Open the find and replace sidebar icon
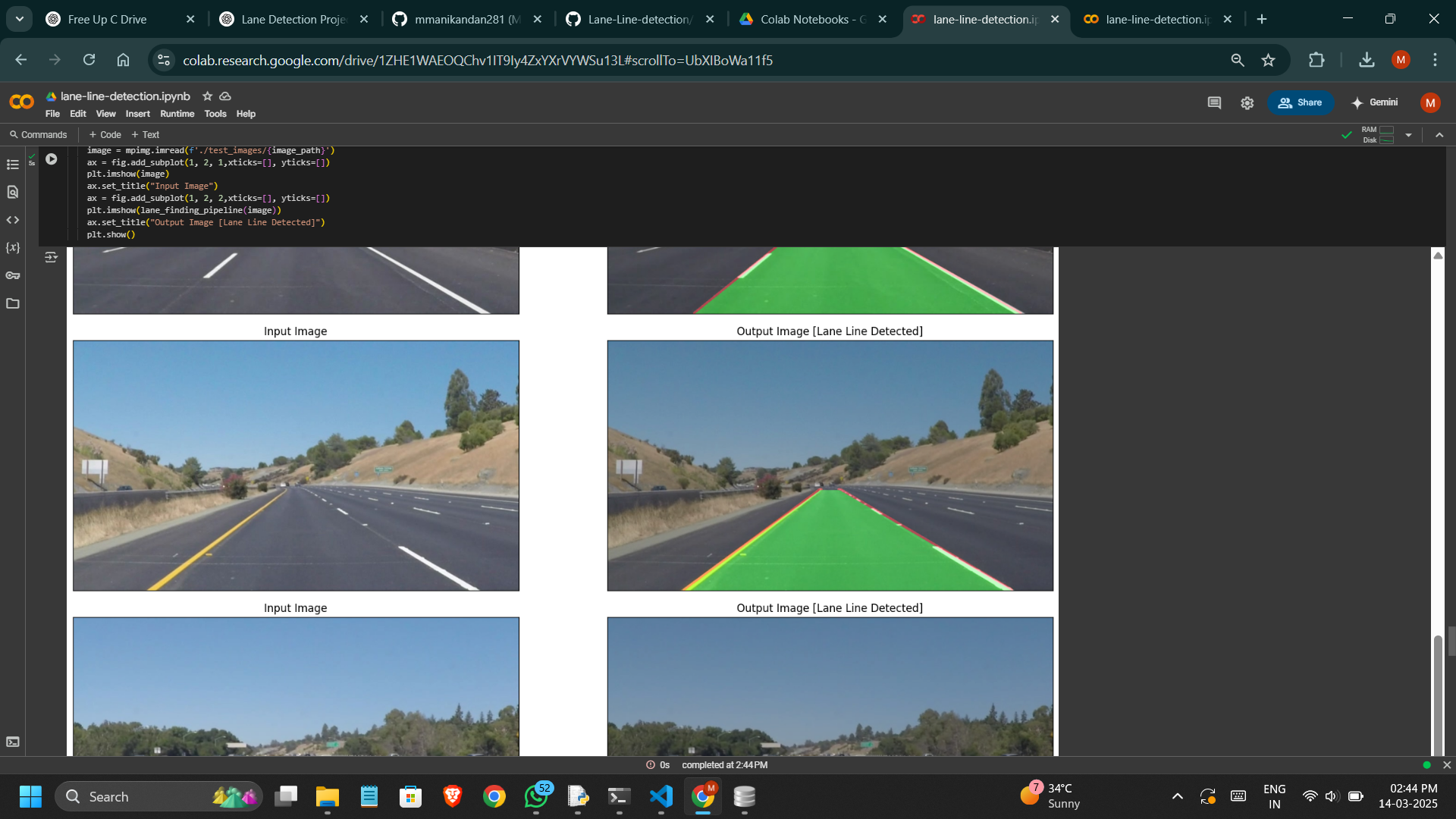This screenshot has width=1456, height=819. (13, 192)
